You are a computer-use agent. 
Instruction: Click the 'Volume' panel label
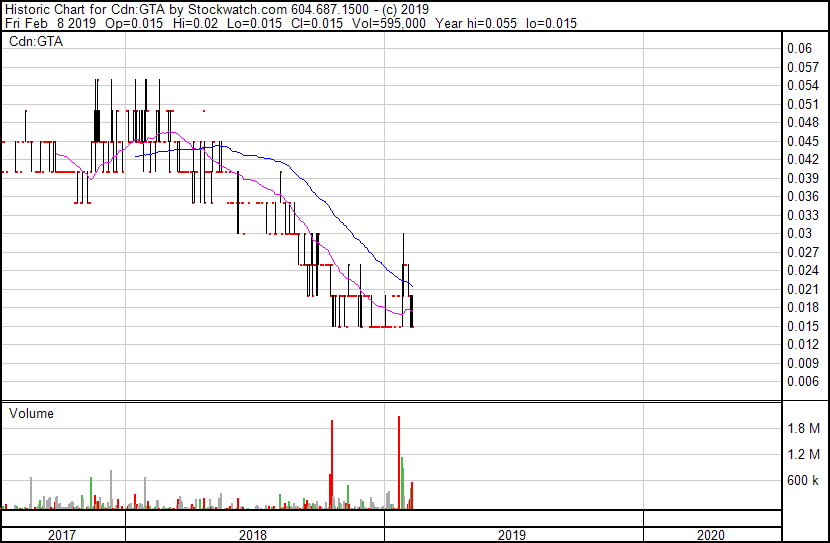click(31, 413)
